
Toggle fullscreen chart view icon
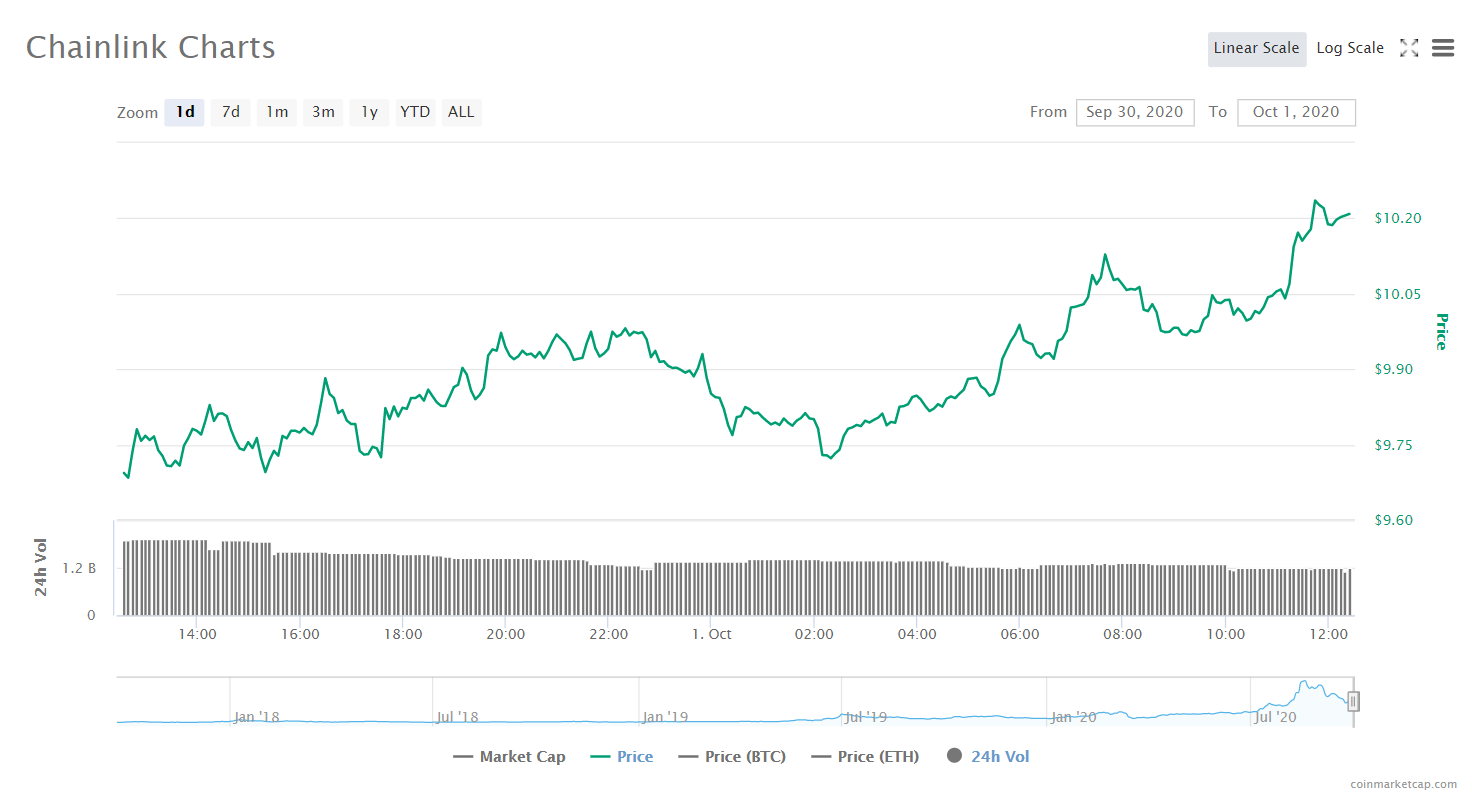point(1409,47)
